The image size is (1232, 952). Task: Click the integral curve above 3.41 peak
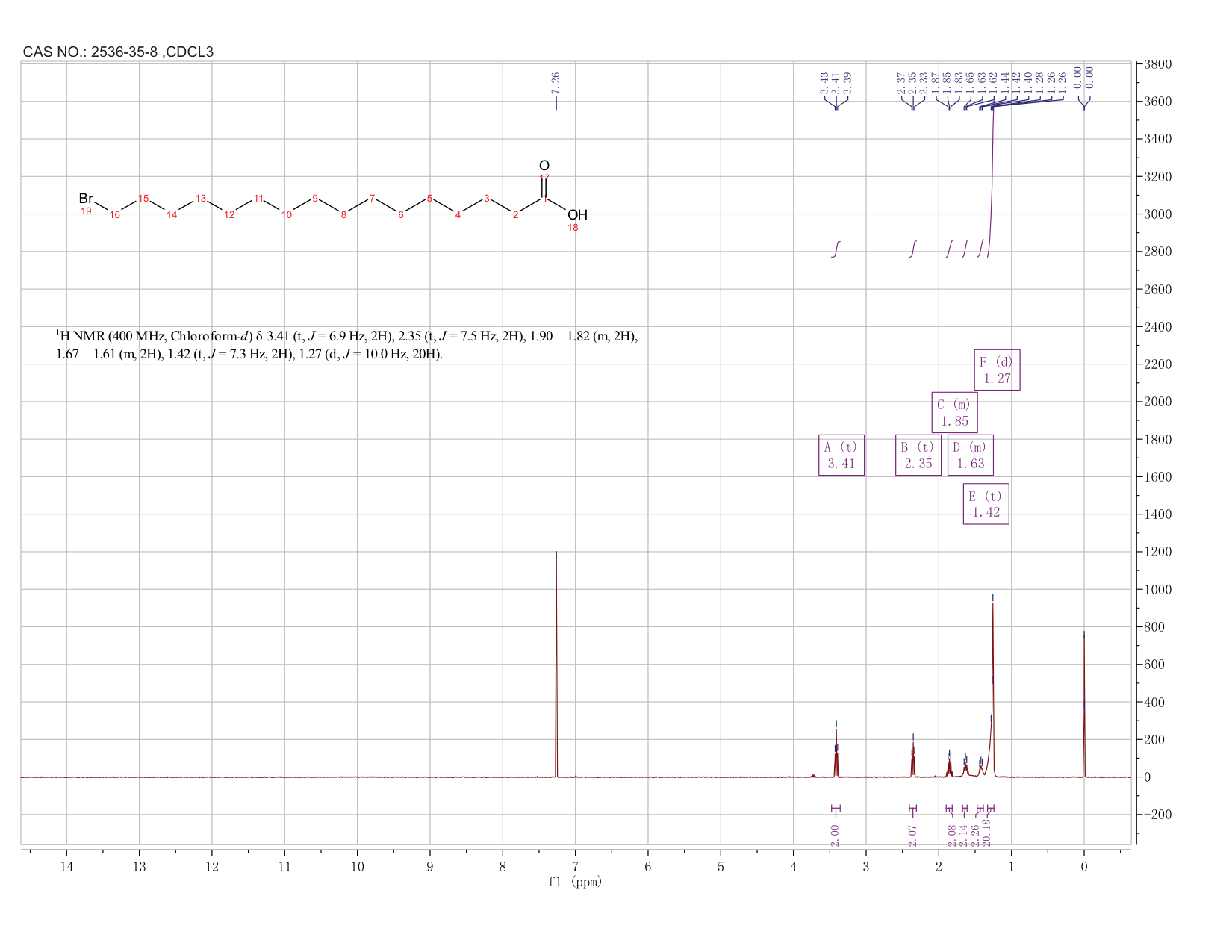tap(836, 249)
